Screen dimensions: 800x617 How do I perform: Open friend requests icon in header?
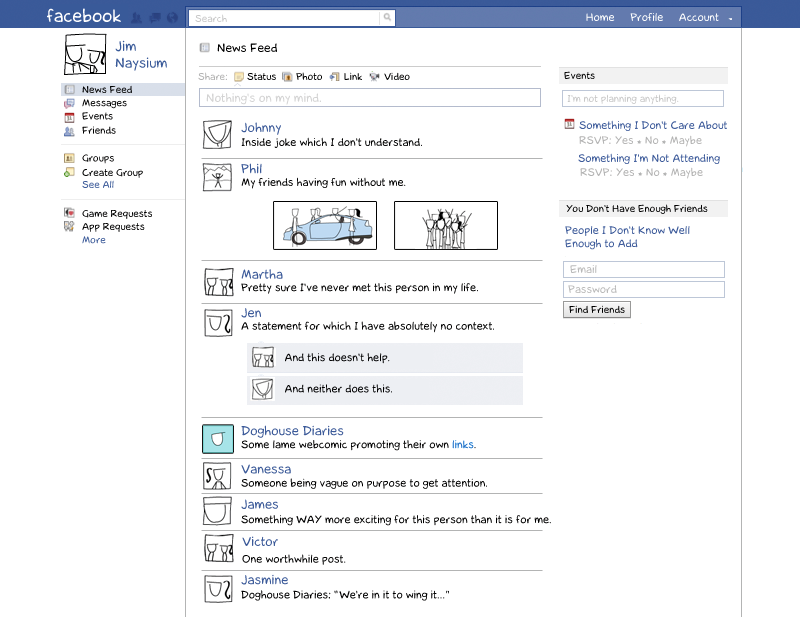136,18
